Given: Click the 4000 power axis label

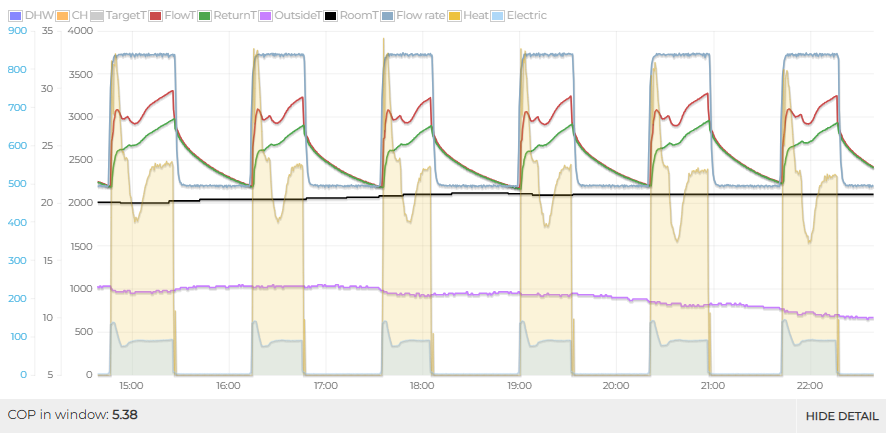Looking at the screenshot, I should 78,31.
